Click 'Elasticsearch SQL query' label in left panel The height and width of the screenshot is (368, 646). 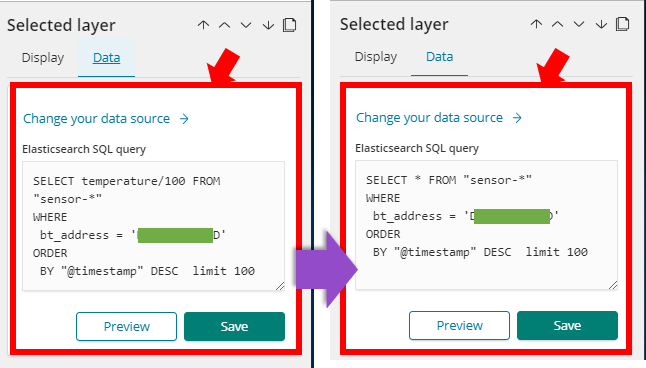pos(84,149)
